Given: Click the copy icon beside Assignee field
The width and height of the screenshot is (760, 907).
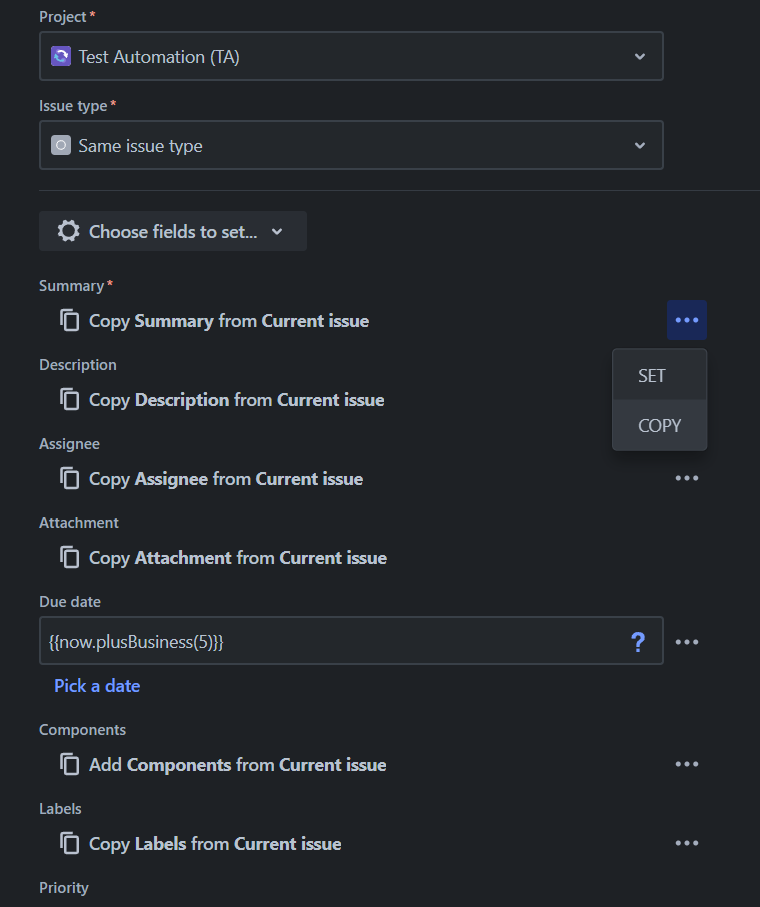Looking at the screenshot, I should [70, 479].
